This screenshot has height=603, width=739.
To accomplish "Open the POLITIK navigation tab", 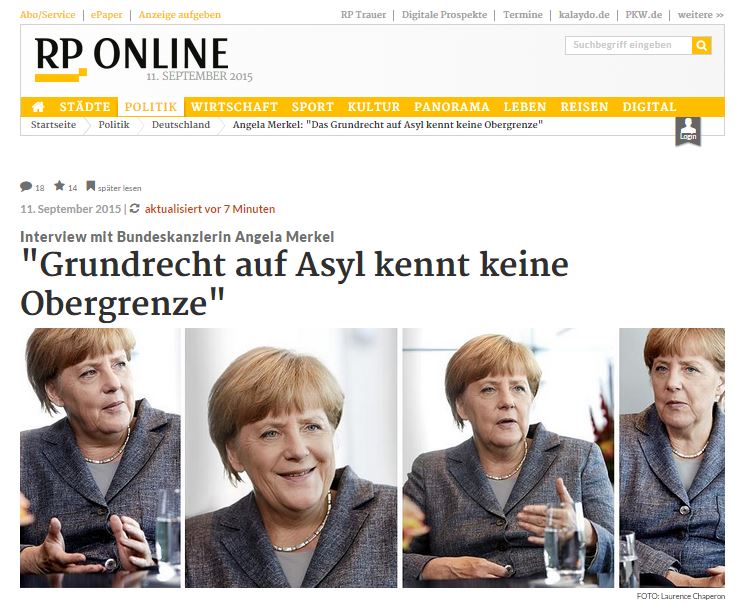I will pos(151,107).
